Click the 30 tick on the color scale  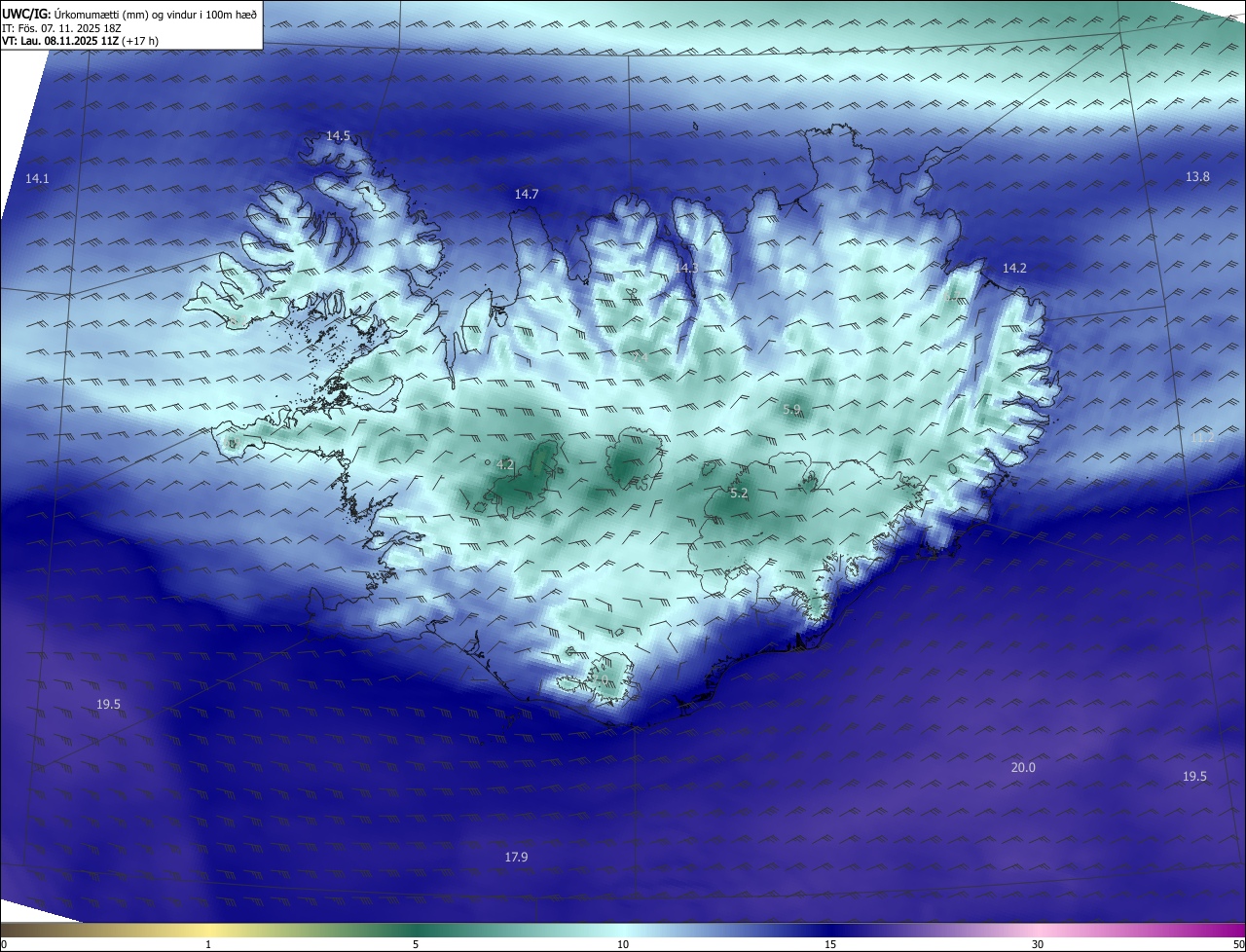click(1038, 944)
